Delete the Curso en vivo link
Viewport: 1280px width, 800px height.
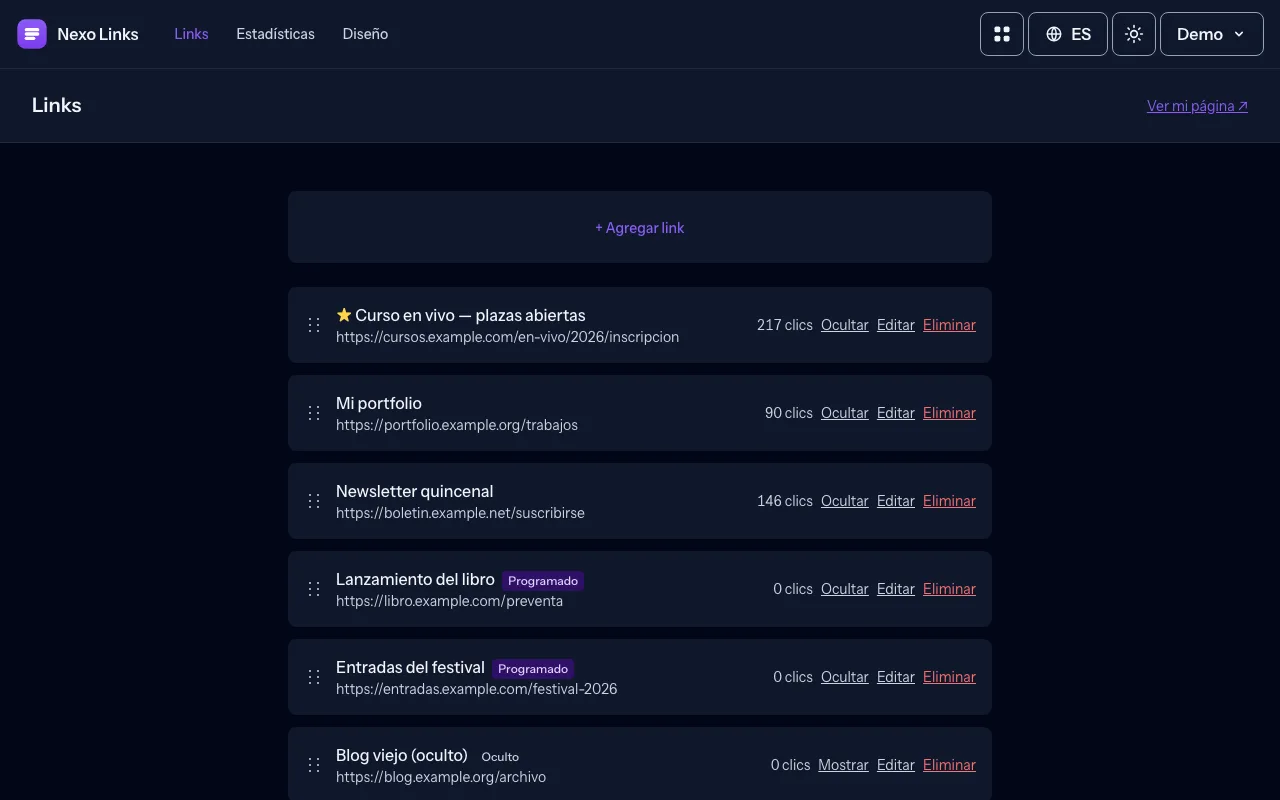click(x=949, y=325)
